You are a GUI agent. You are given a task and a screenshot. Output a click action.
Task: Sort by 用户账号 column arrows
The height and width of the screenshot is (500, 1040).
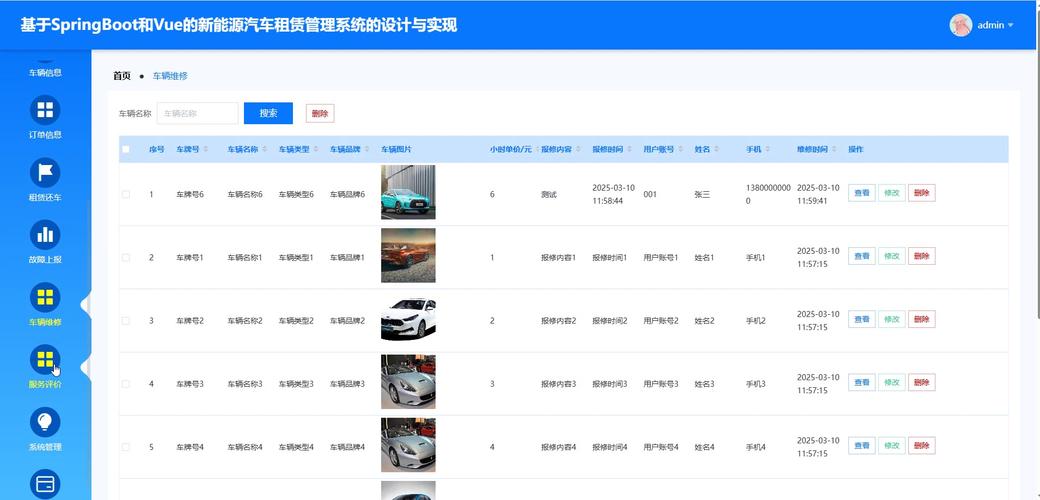681,150
